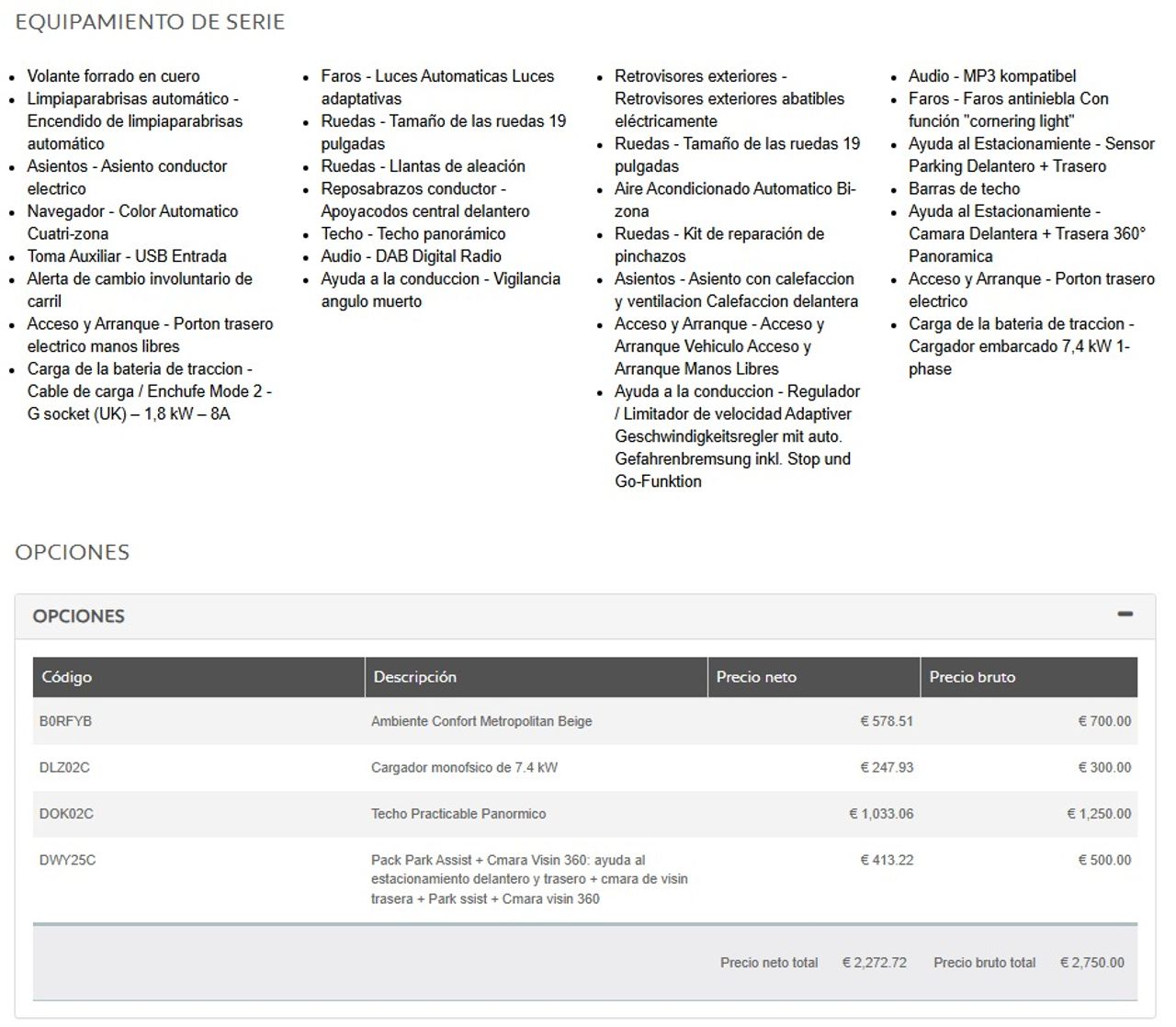
Task: Click the Precio neto column header
Action: [x=756, y=677]
